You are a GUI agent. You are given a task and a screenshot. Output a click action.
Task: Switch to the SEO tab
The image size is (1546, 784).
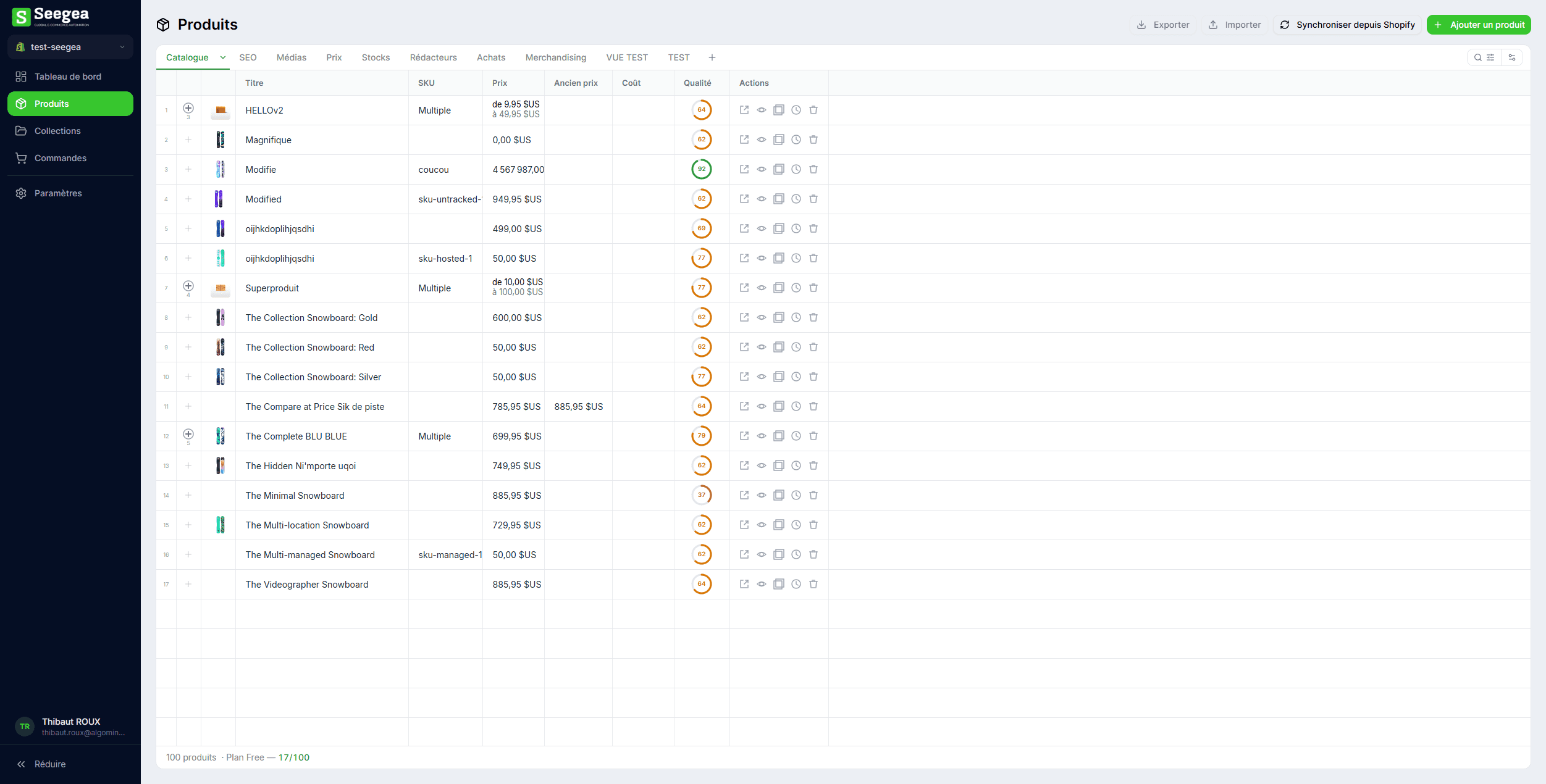click(x=248, y=57)
